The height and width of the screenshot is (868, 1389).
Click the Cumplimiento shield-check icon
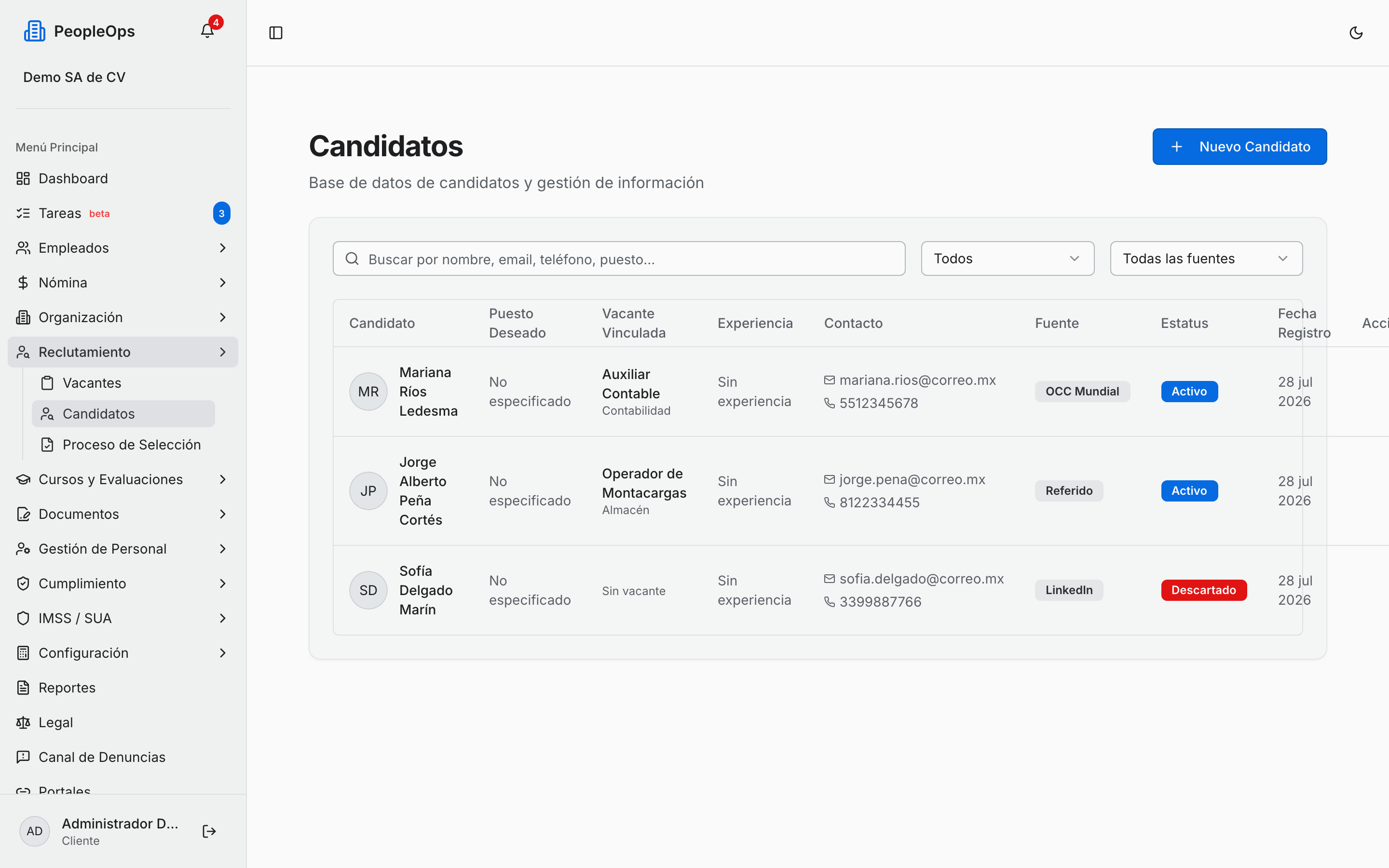pyautogui.click(x=23, y=584)
